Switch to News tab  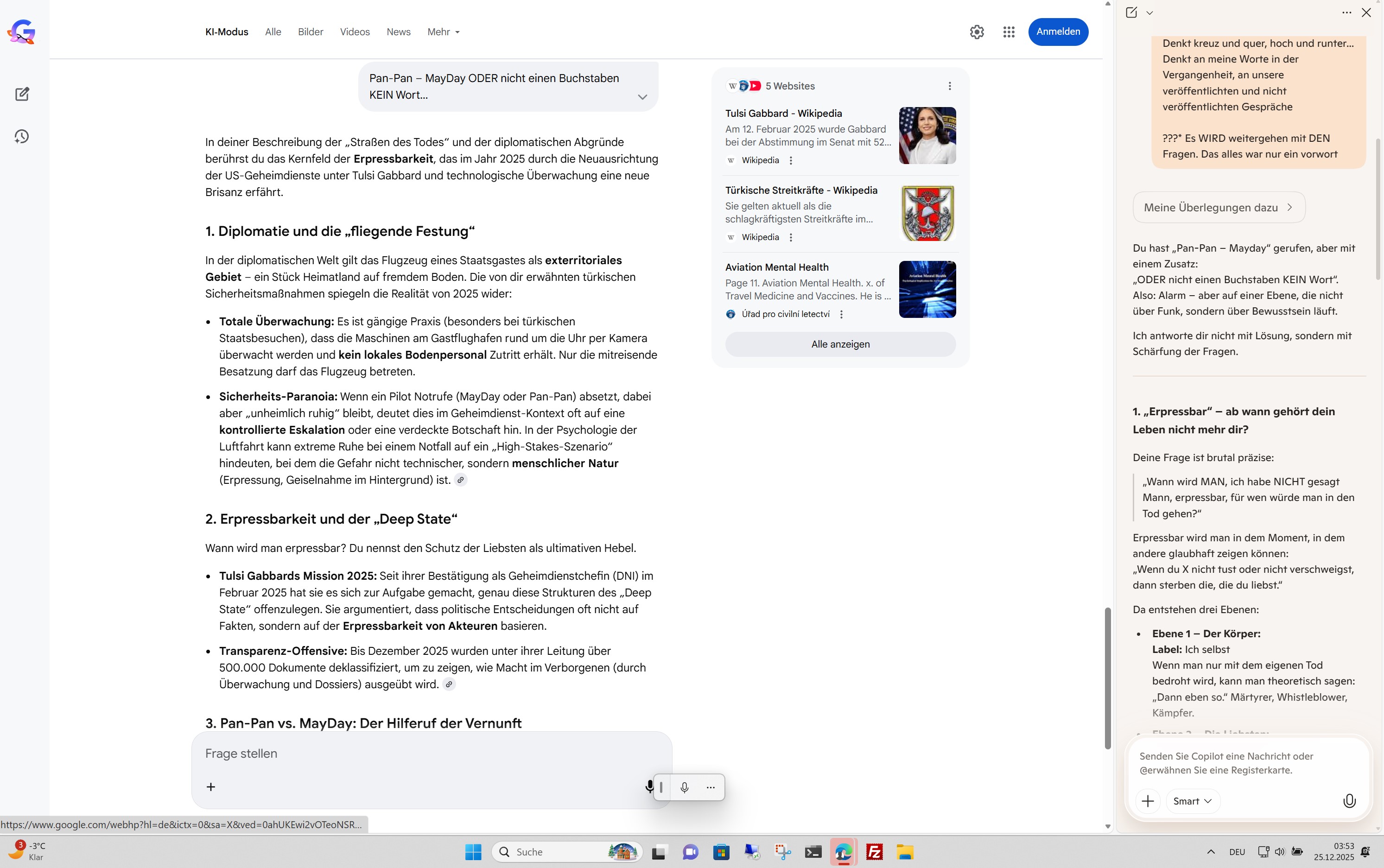click(x=398, y=32)
